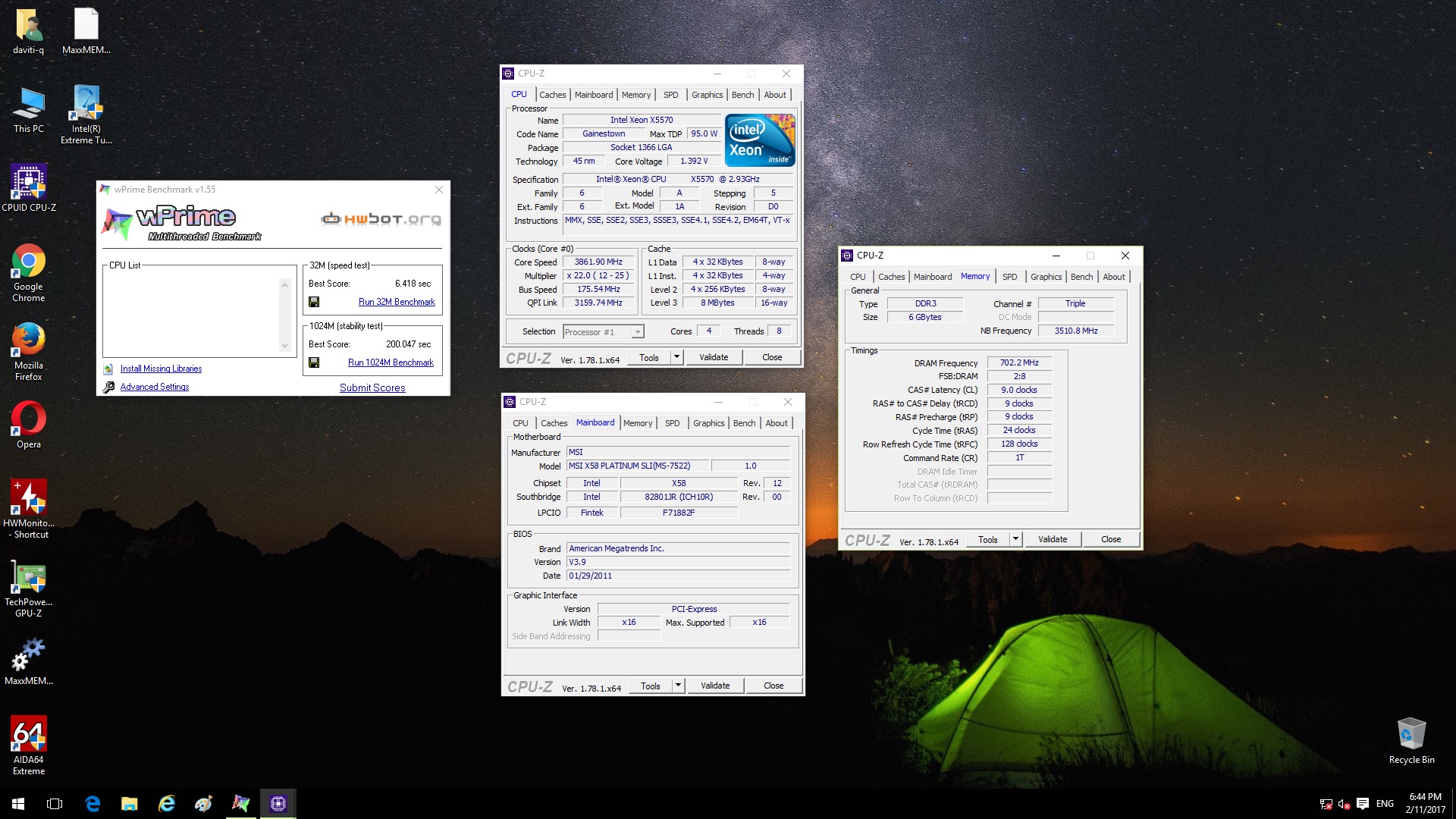The width and height of the screenshot is (1456, 819).
Task: Open the Windows Start menu
Action: click(x=18, y=804)
